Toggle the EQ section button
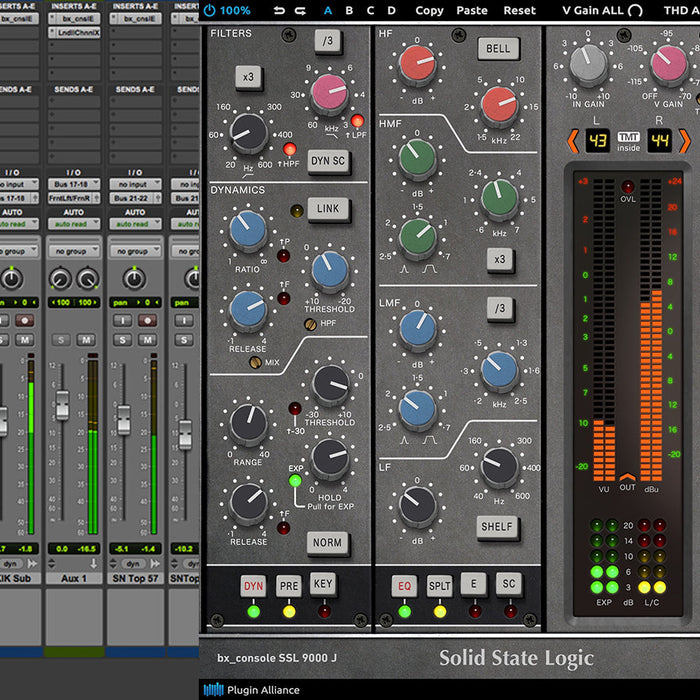This screenshot has width=700, height=700. pyautogui.click(x=404, y=586)
